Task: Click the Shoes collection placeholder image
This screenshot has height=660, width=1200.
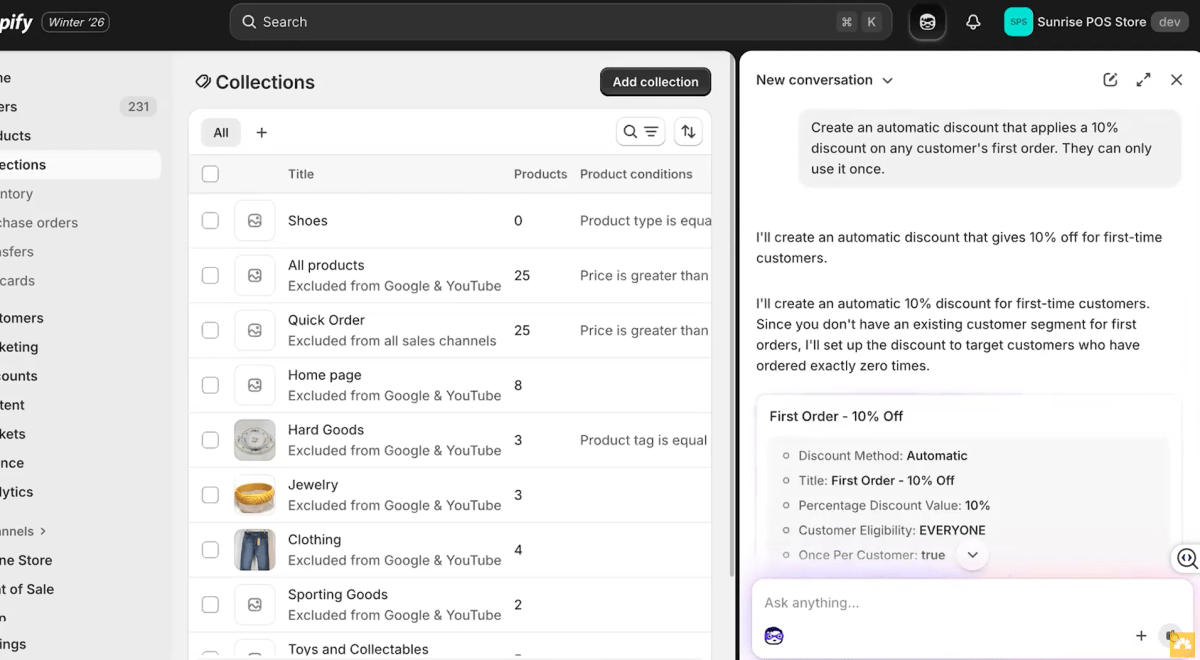Action: point(255,221)
